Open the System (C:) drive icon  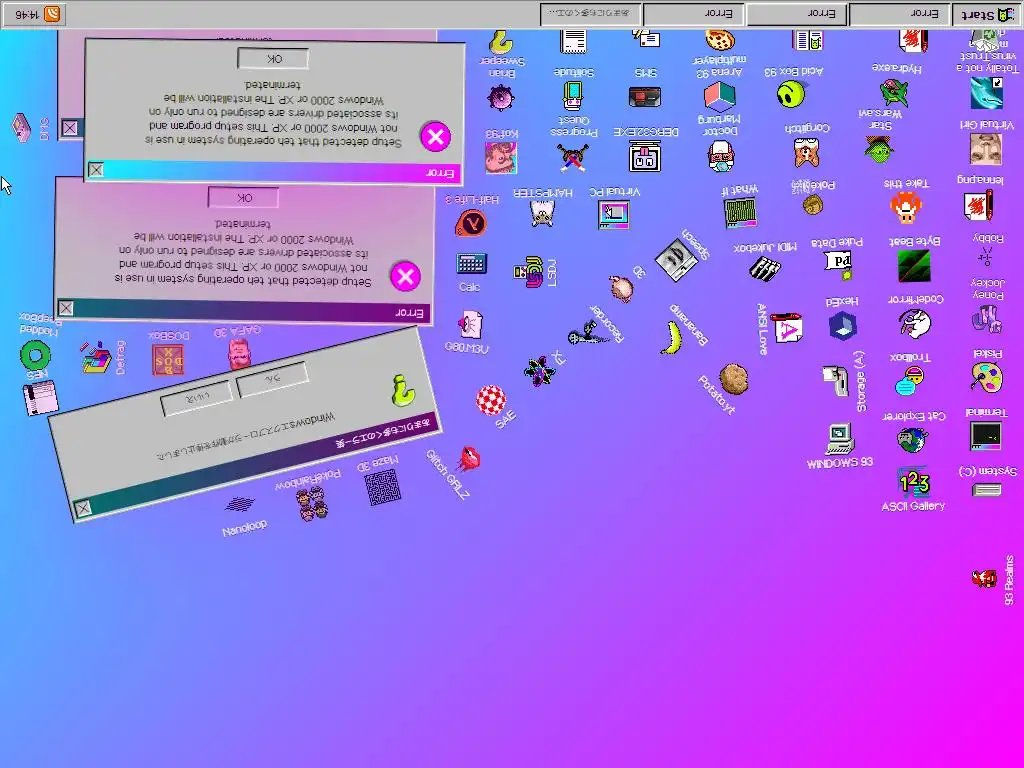(986, 490)
